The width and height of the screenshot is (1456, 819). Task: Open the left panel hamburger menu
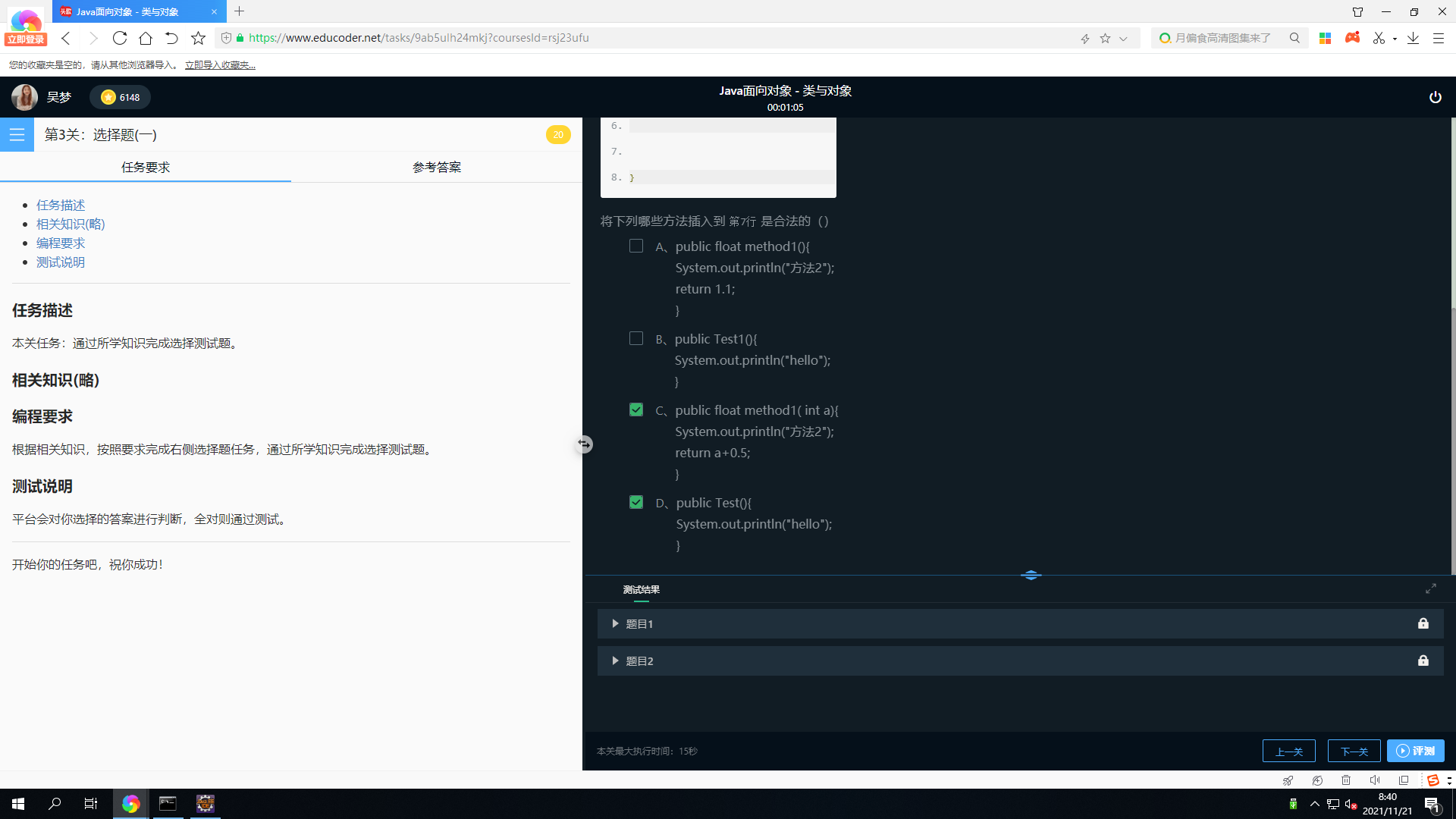17,134
